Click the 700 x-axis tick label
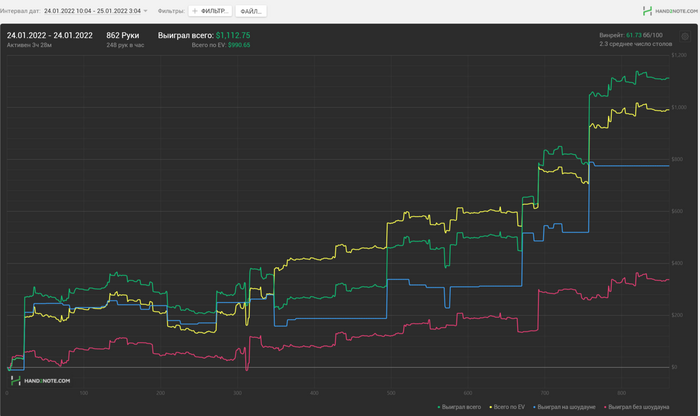700x416 pixels. [x=545, y=393]
